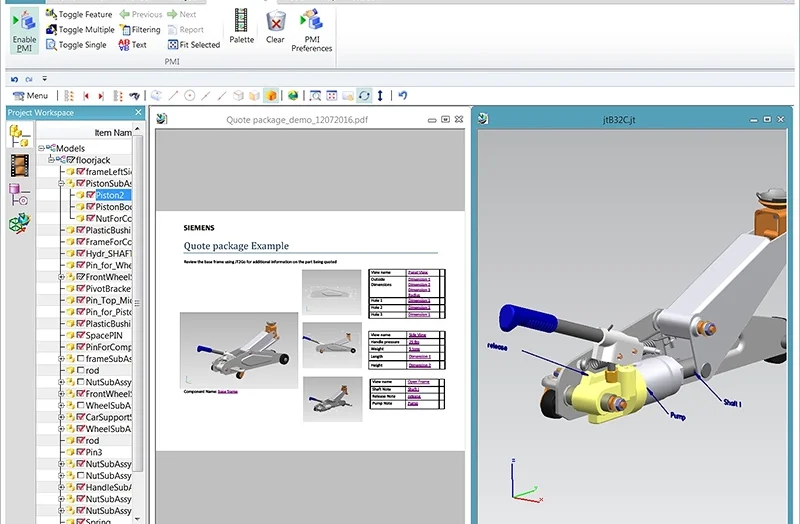Click the globe icon in the view toolbar

point(293,95)
